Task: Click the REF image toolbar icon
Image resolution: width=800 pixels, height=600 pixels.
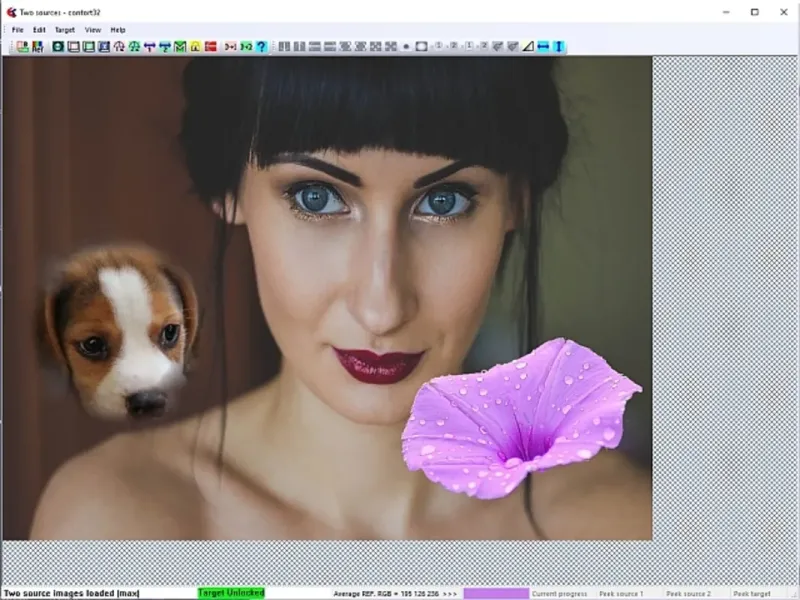Action: click(x=37, y=46)
